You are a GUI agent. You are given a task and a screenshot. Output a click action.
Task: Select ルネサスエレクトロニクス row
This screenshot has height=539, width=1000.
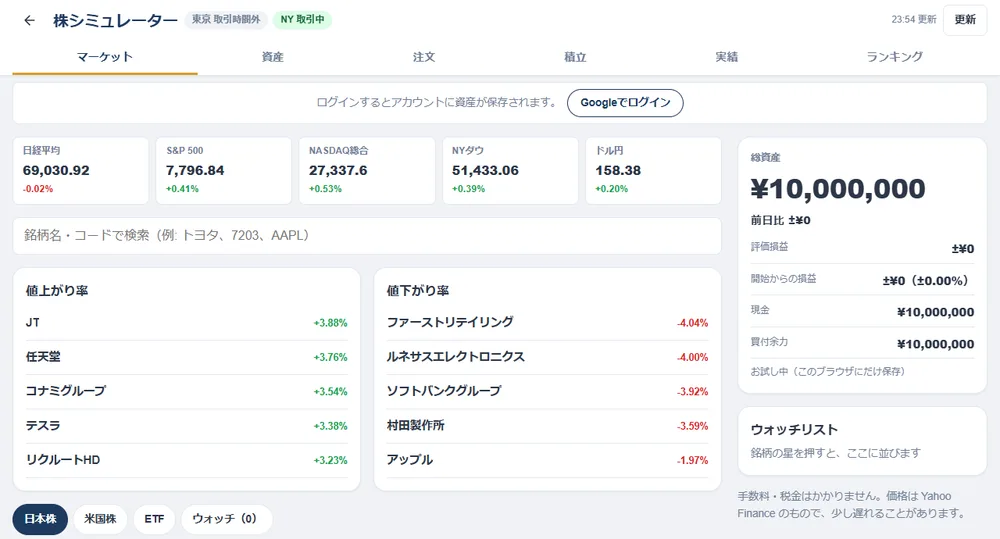547,357
